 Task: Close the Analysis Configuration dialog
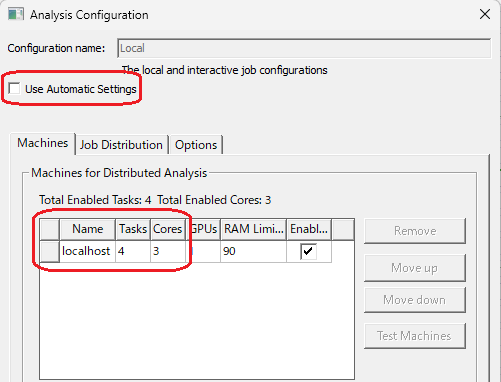tap(485, 14)
